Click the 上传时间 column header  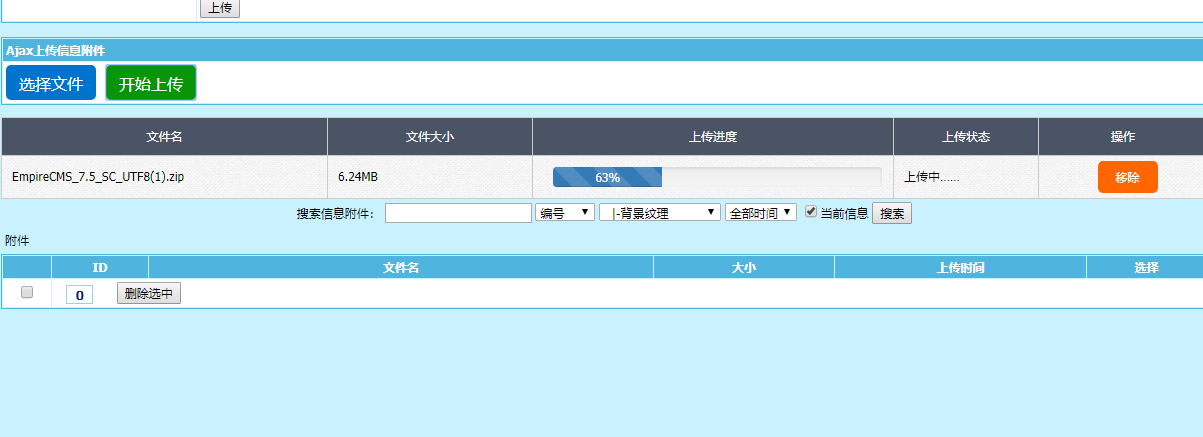coord(961,267)
